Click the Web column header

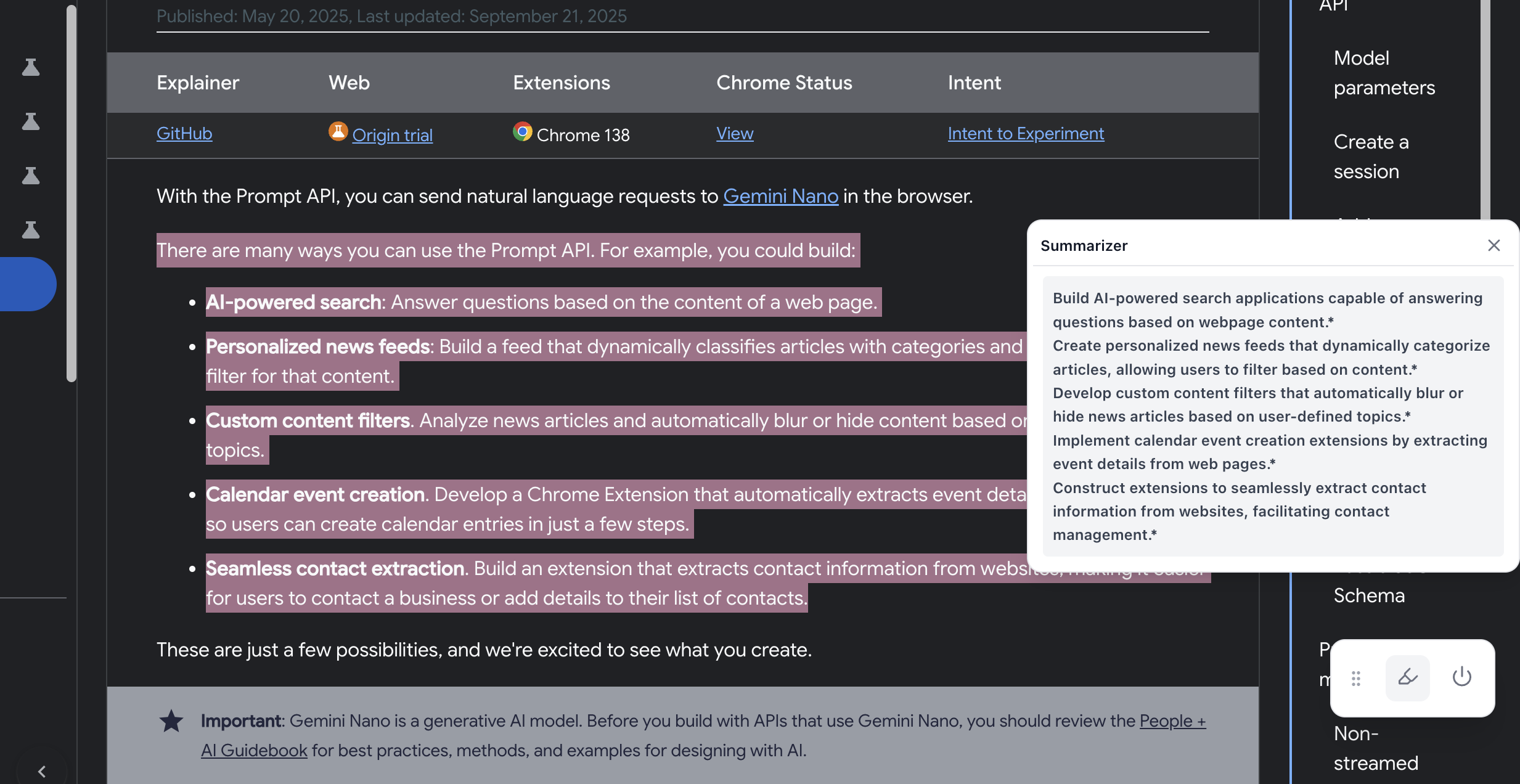click(349, 83)
